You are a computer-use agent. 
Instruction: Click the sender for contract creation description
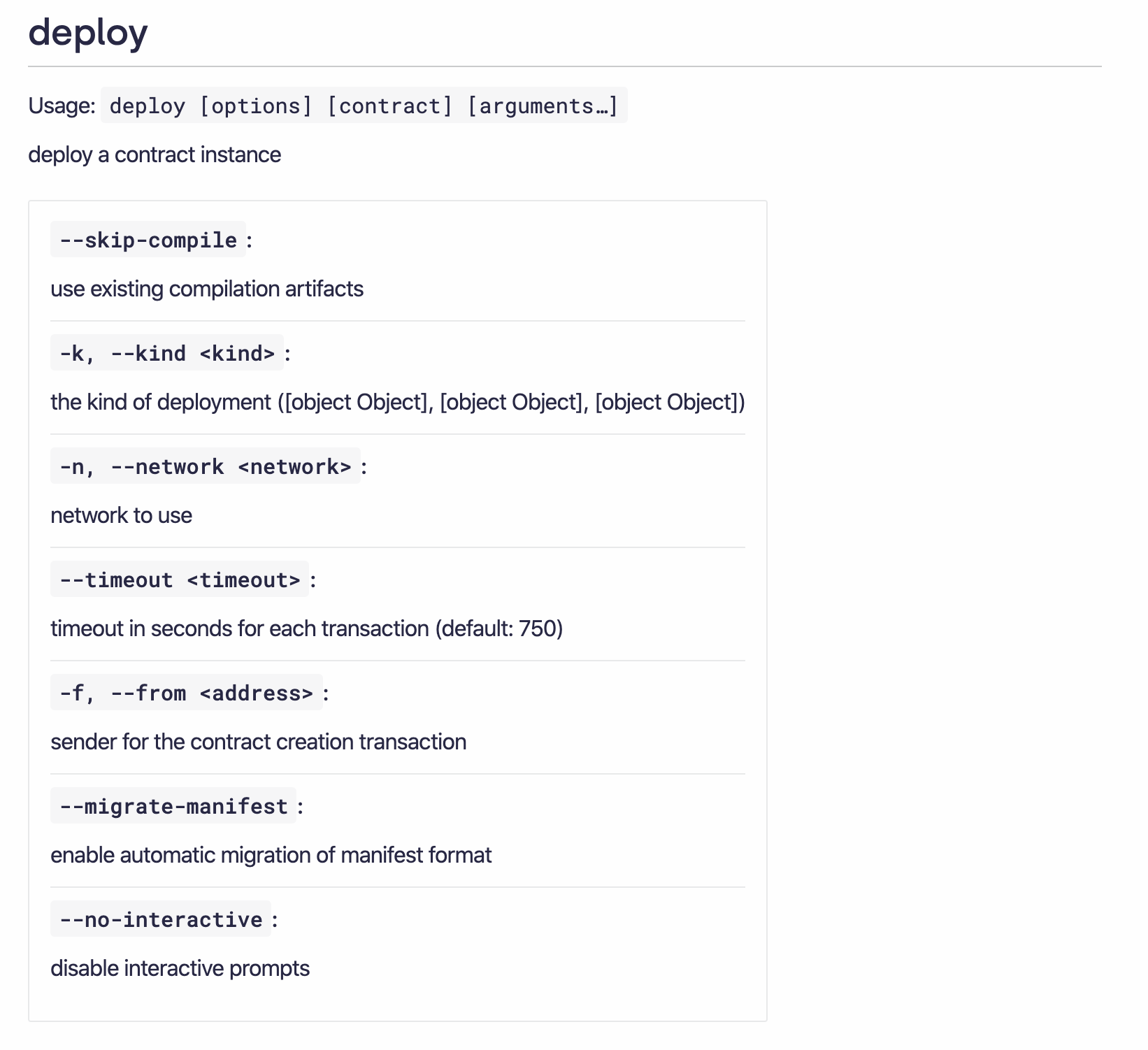259,742
